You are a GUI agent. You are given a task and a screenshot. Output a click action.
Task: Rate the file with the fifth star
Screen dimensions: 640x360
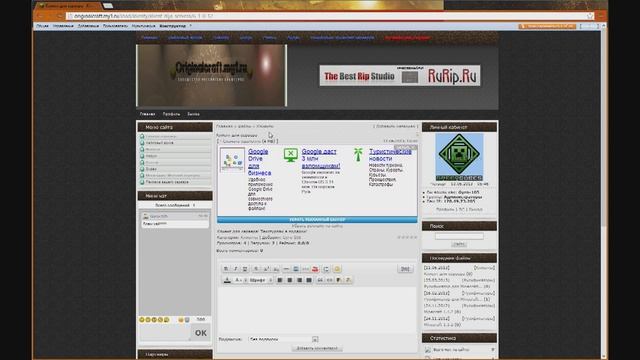pyautogui.click(x=416, y=237)
